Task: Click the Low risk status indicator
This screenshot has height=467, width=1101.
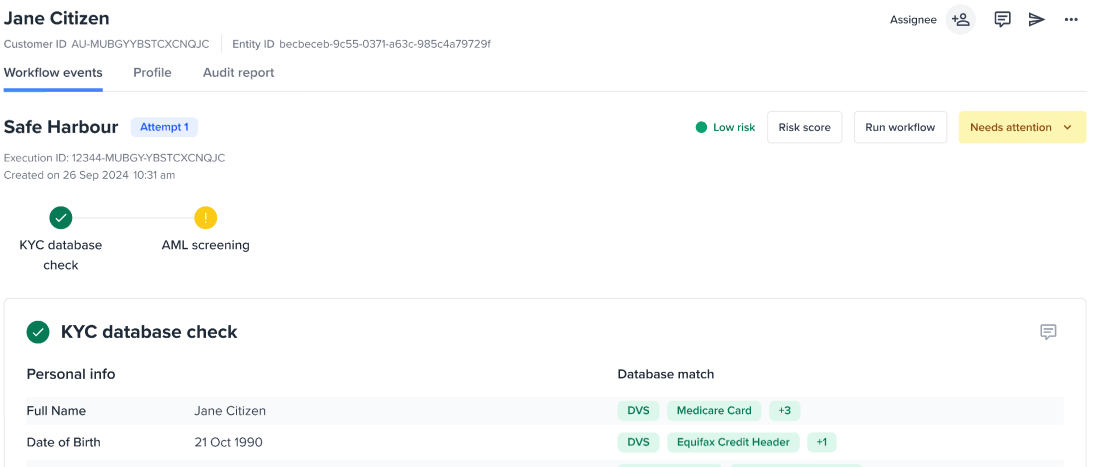Action: pyautogui.click(x=726, y=127)
